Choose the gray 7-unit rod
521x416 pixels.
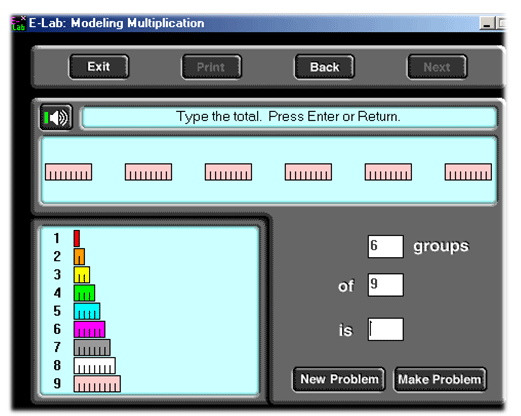click(x=92, y=347)
